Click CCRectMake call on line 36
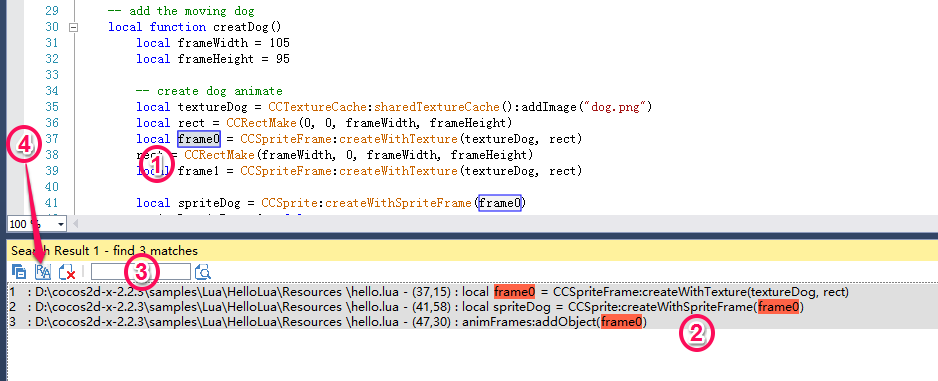This screenshot has height=381, width=938. pyautogui.click(x=261, y=123)
